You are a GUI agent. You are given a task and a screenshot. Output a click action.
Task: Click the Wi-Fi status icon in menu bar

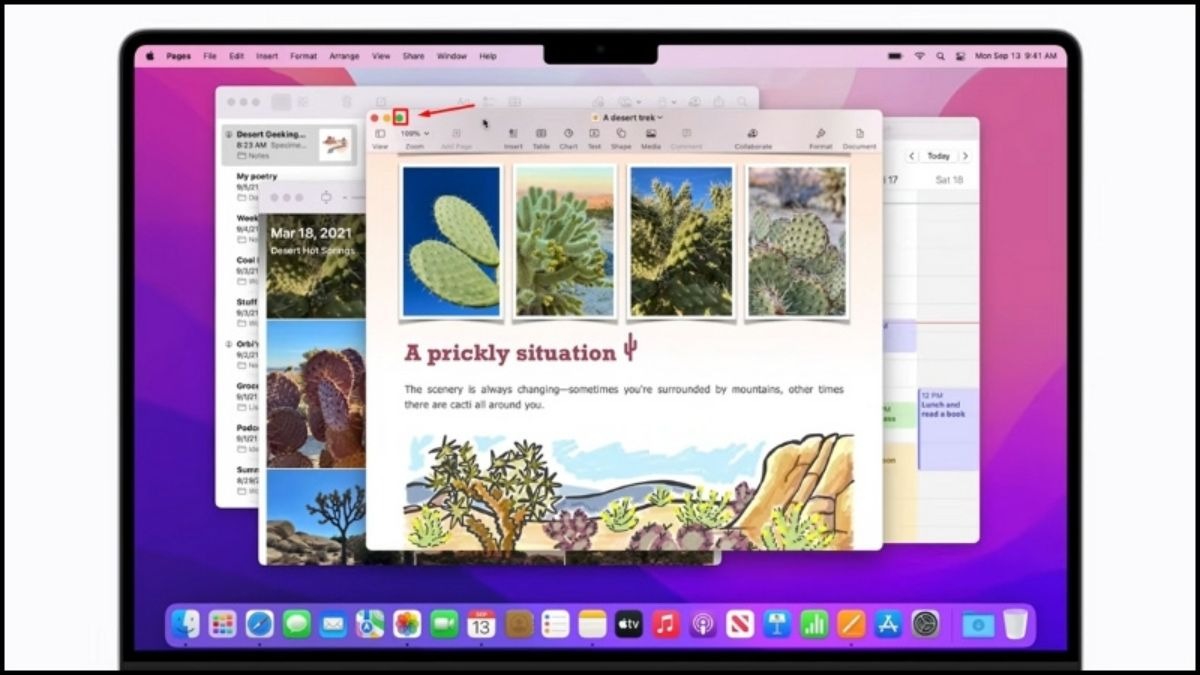pyautogui.click(x=920, y=56)
